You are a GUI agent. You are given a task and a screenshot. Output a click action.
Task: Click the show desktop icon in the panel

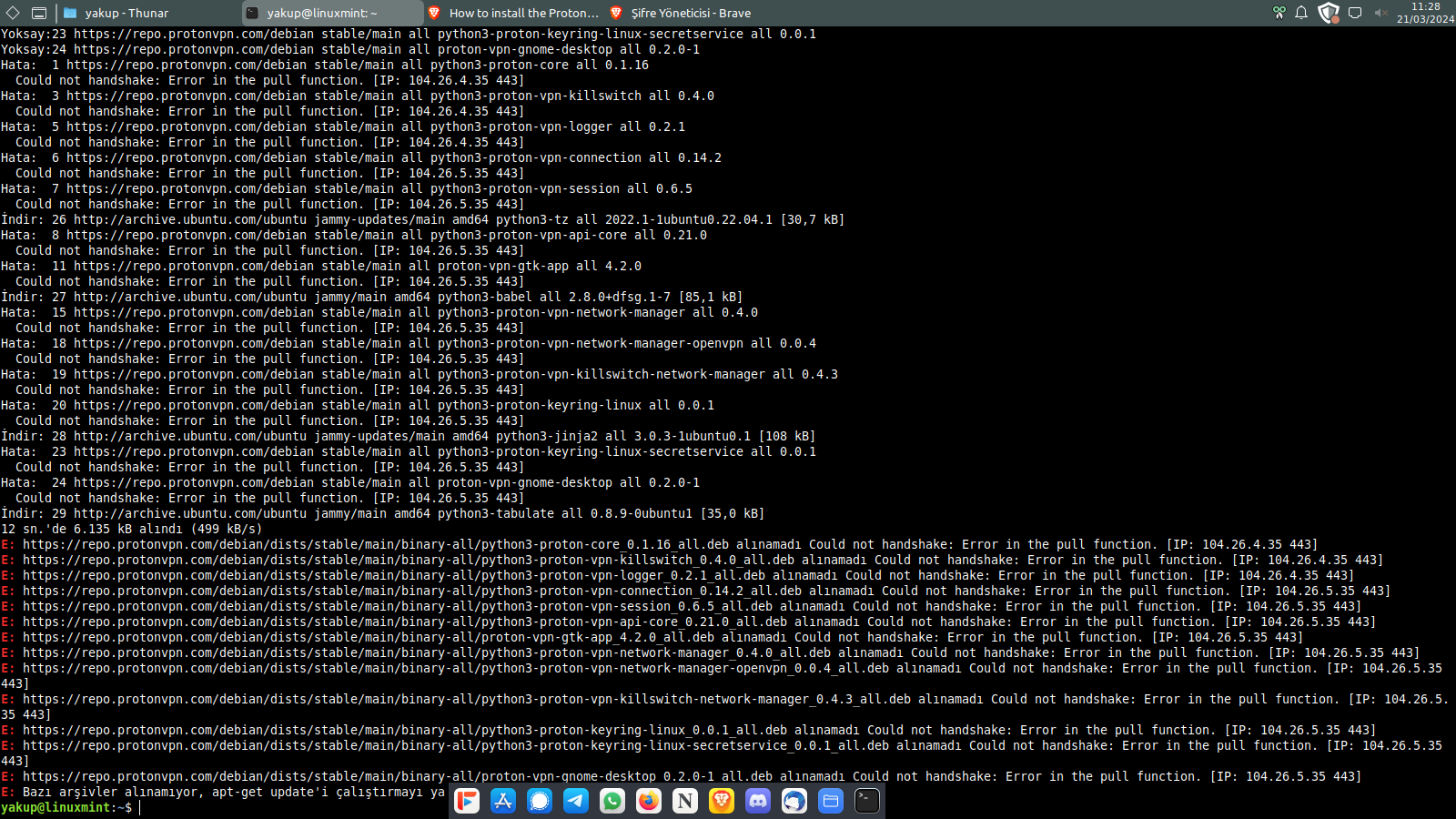point(38,13)
